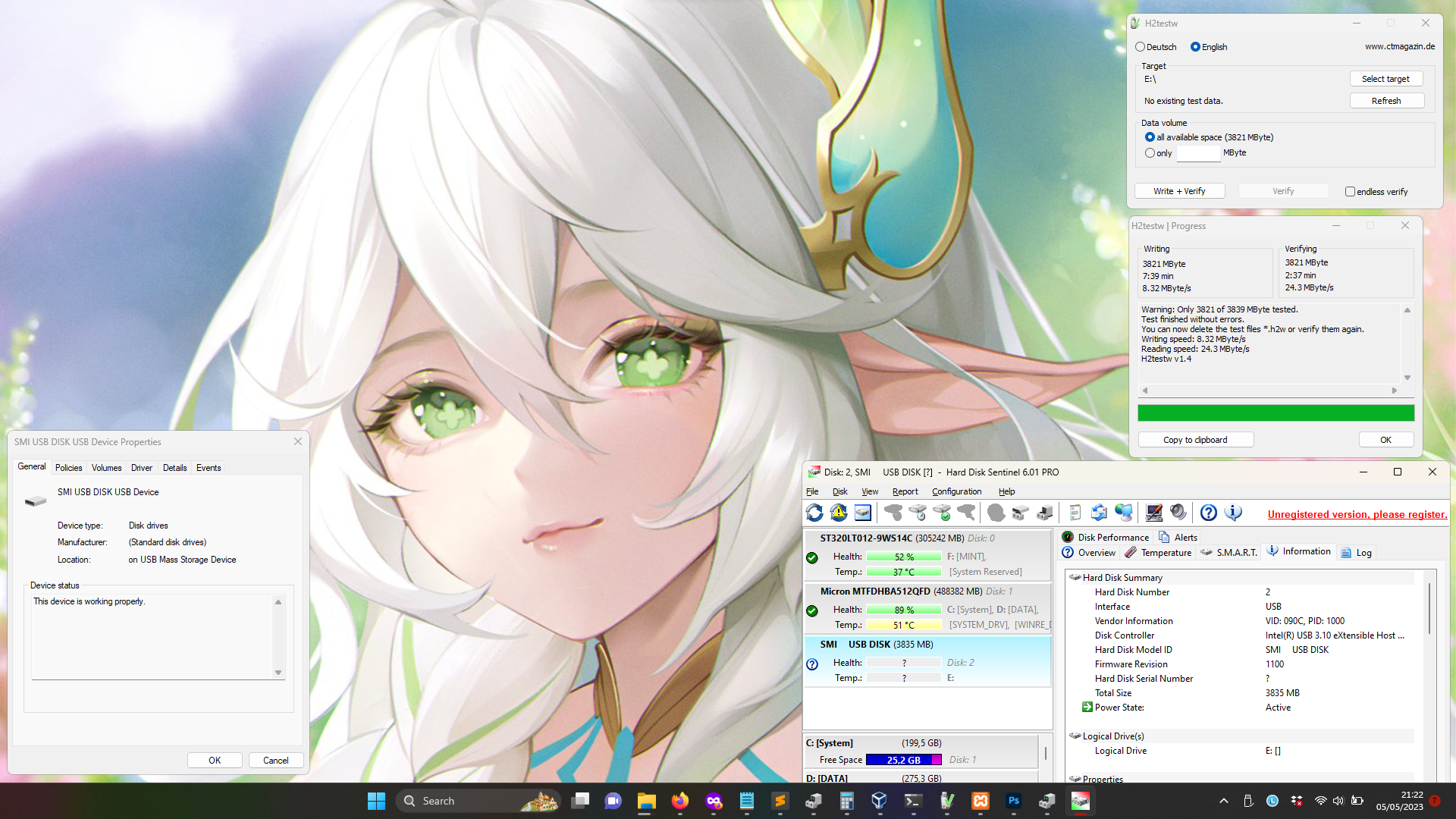Open Photoshop from the taskbar
The height and width of the screenshot is (819, 1456).
(1013, 801)
